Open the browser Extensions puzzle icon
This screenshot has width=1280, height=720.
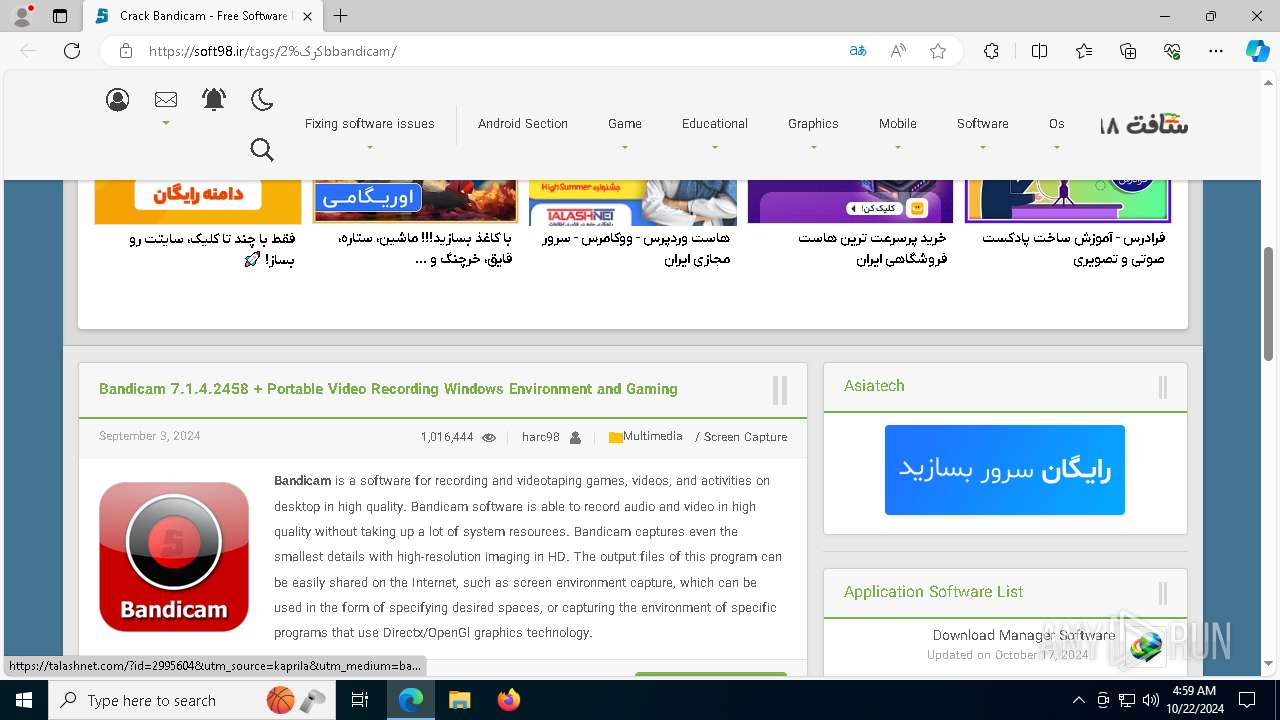pyautogui.click(x=991, y=51)
